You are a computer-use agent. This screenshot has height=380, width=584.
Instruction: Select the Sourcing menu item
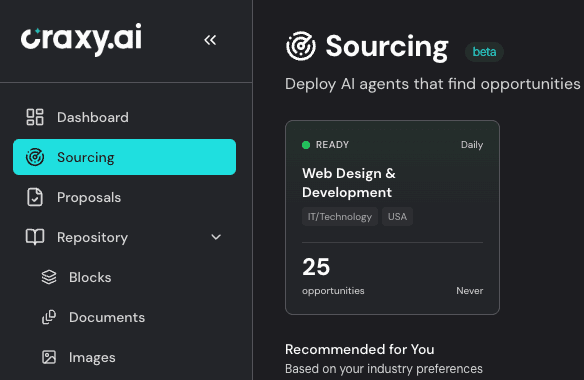[x=124, y=157]
